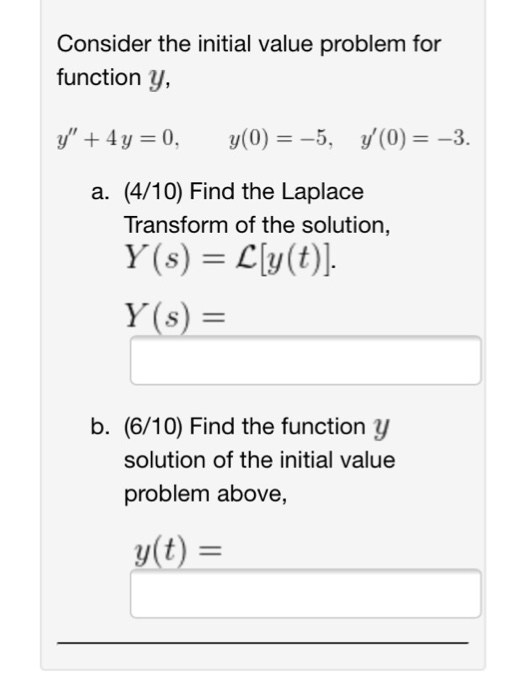Click the horizontal divider line at bottom

(263, 643)
